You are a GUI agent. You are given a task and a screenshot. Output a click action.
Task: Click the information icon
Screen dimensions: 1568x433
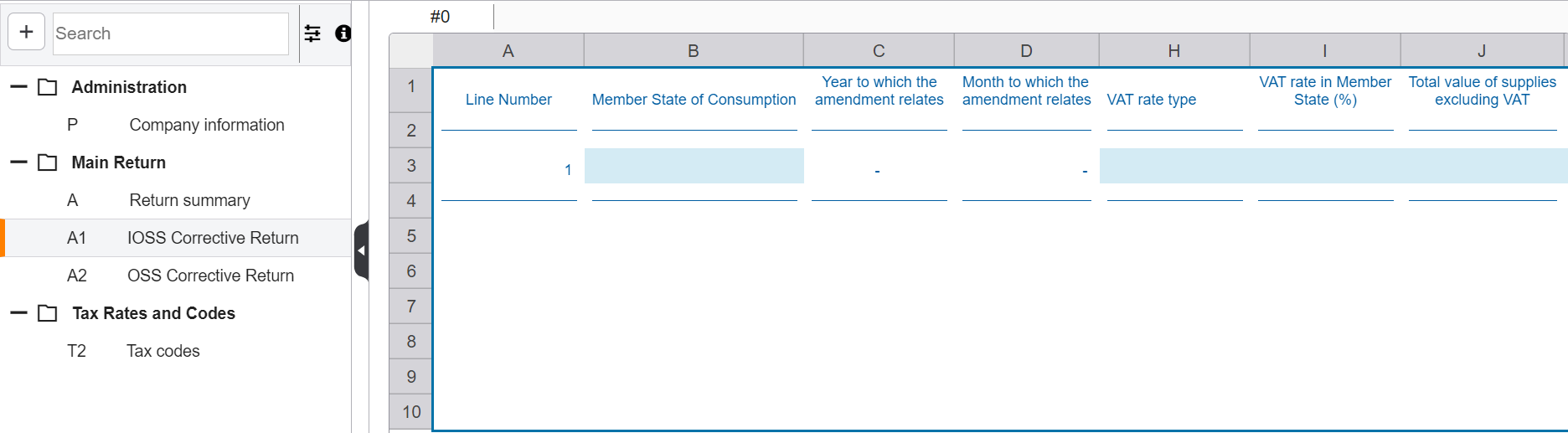343,34
